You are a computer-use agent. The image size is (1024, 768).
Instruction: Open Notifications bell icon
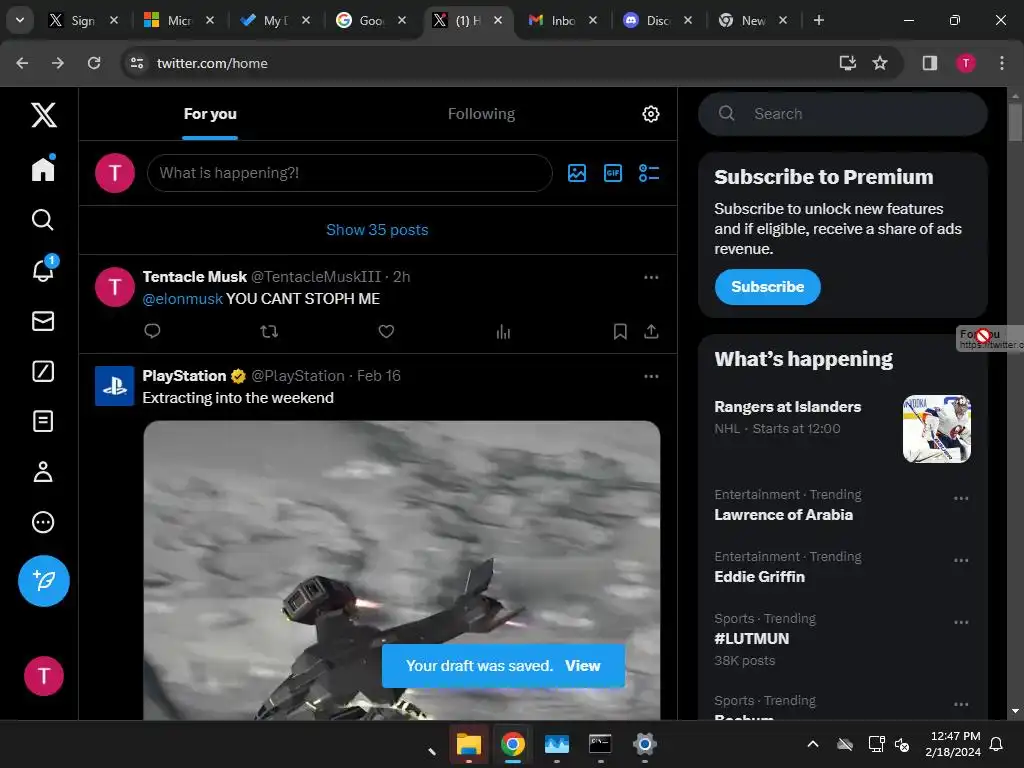(44, 269)
